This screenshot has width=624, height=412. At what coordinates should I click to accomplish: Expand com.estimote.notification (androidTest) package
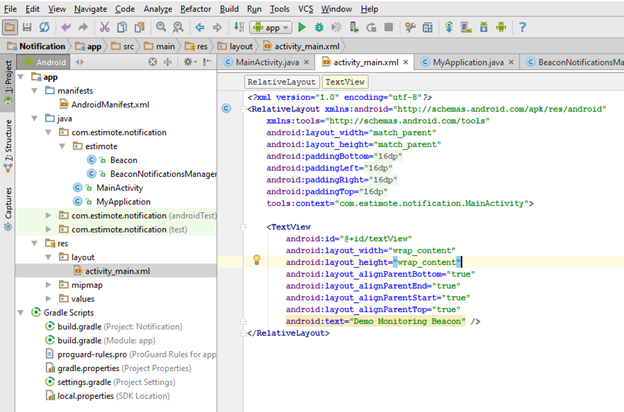[49, 215]
